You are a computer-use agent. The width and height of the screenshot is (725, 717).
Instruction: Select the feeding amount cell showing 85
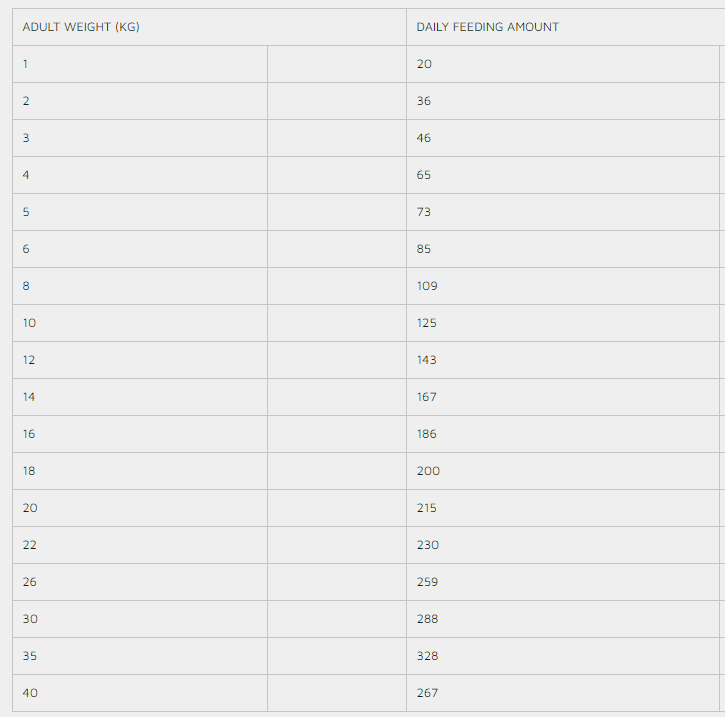click(424, 249)
